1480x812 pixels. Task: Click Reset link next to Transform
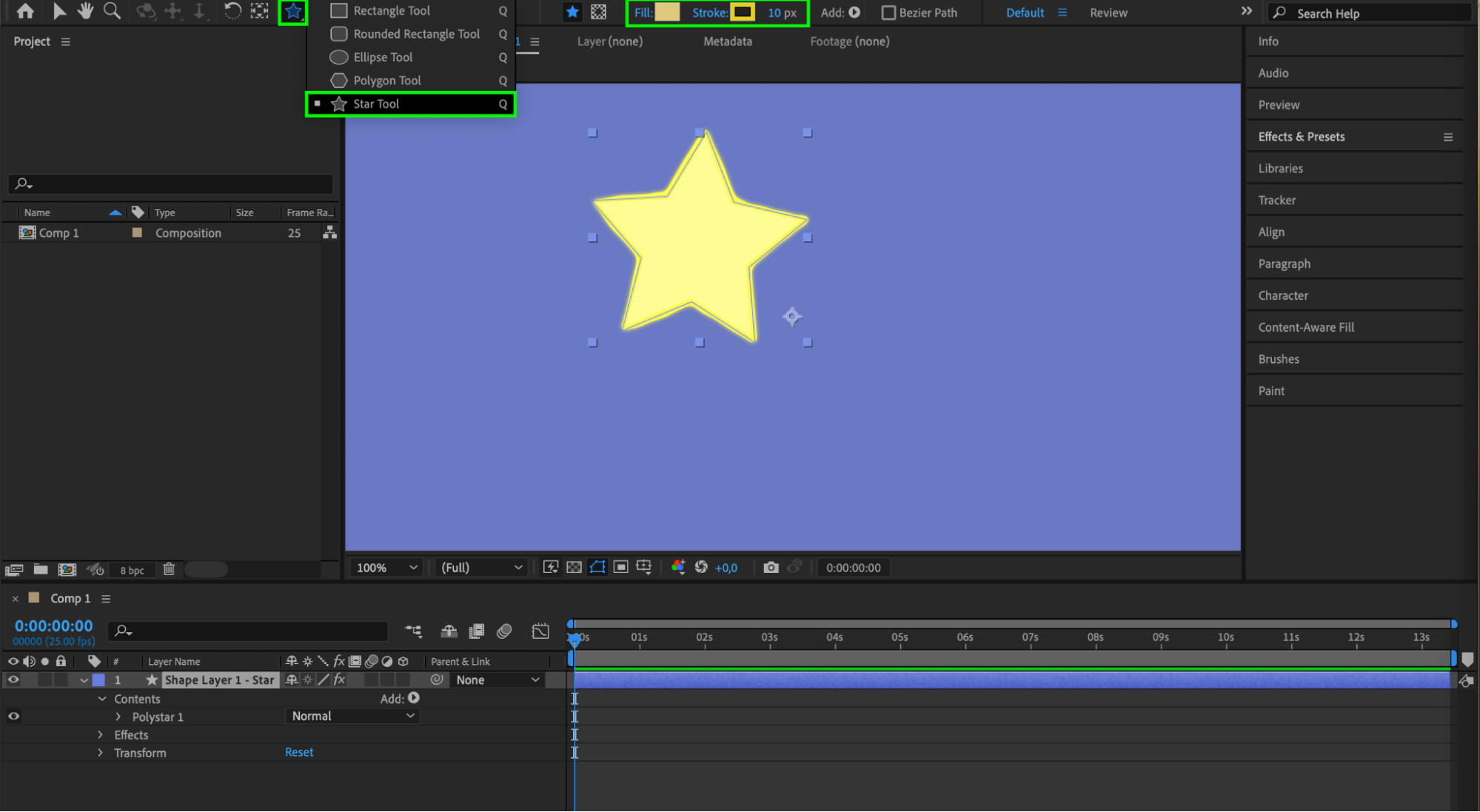point(299,752)
